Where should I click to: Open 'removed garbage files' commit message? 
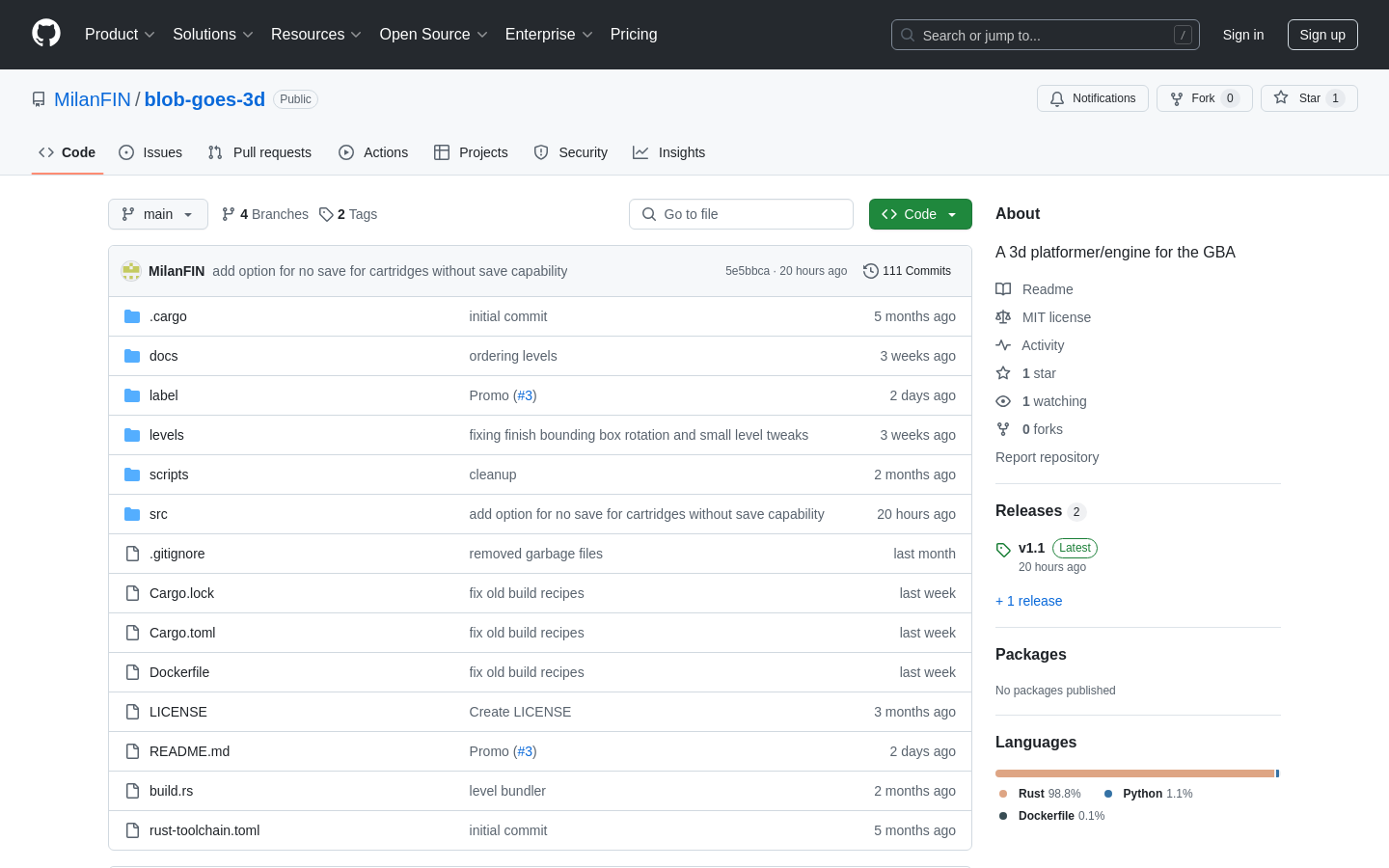click(x=535, y=554)
